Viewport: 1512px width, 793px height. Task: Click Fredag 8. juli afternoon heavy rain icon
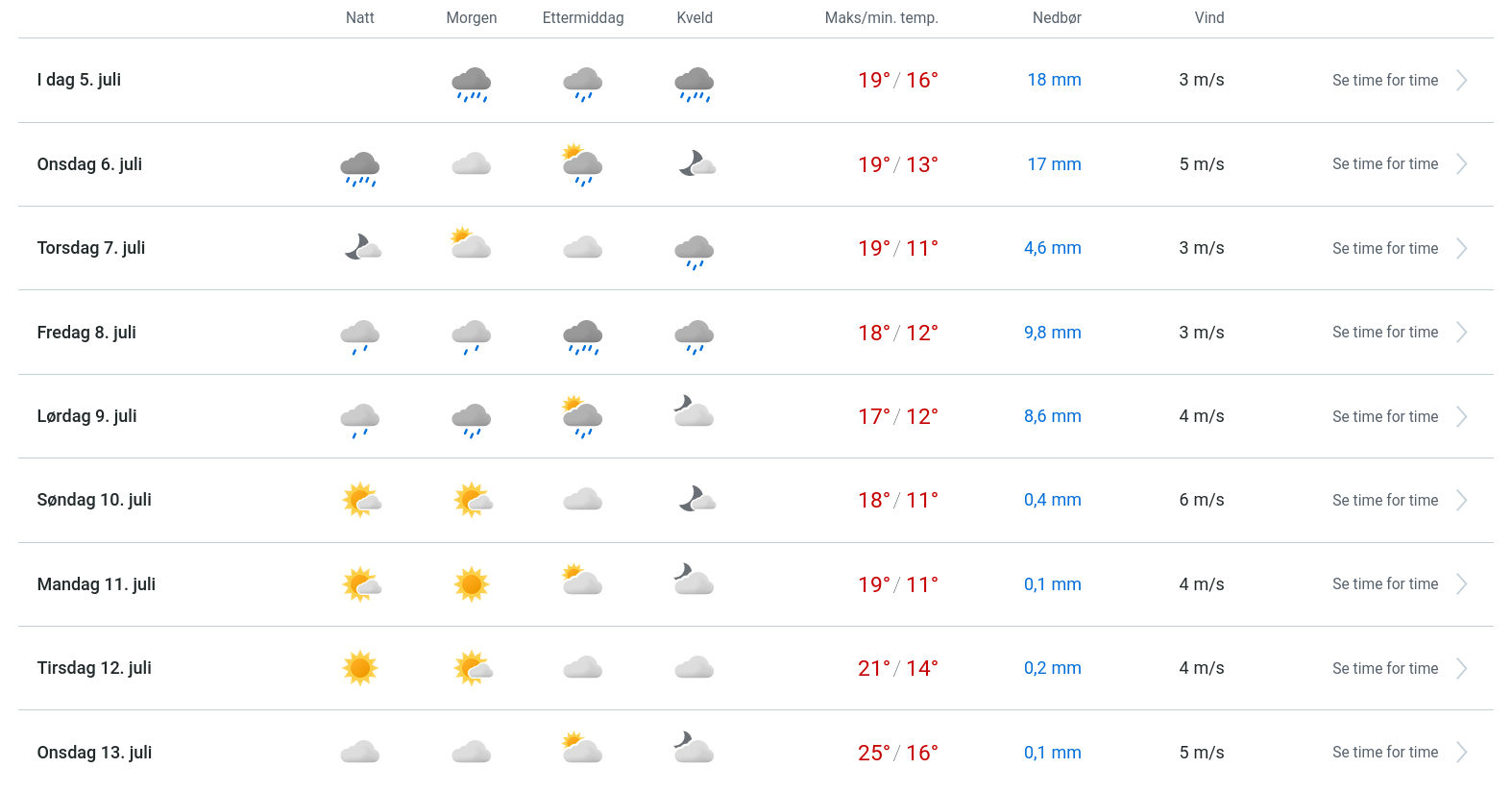[x=582, y=335]
